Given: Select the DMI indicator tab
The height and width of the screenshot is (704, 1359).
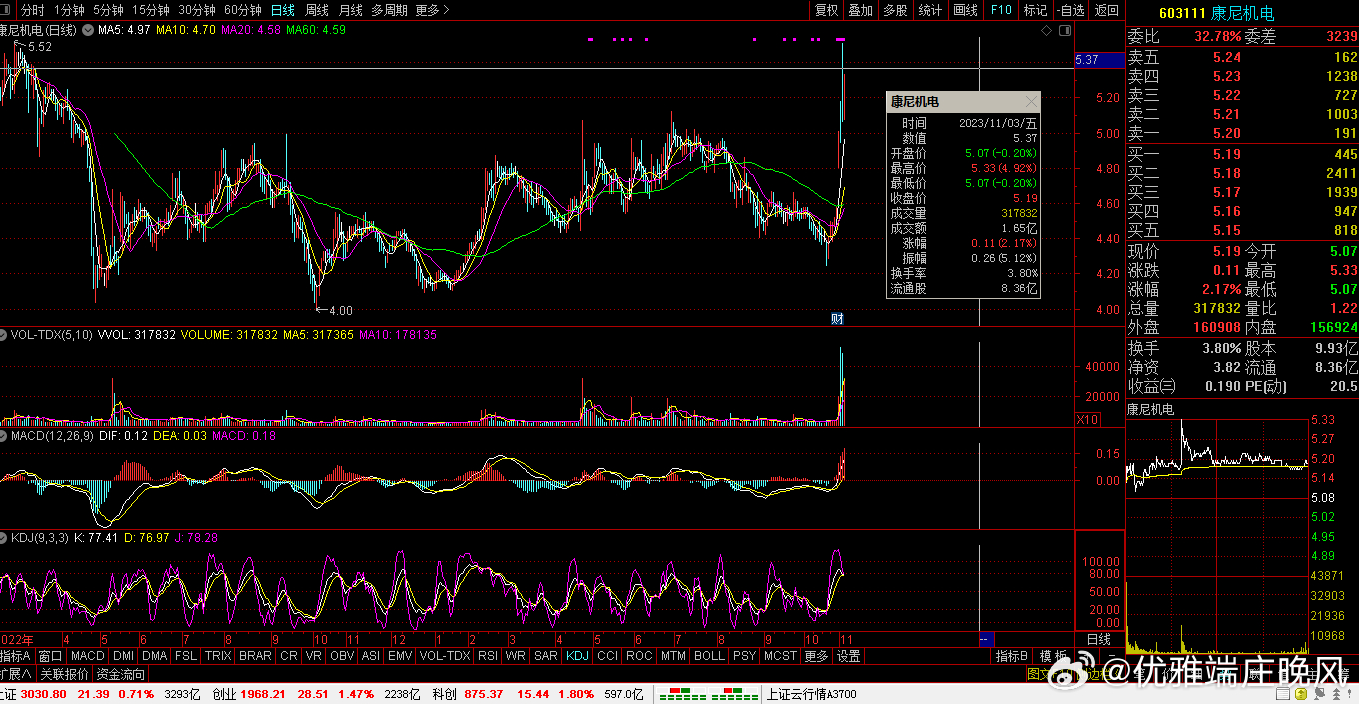Looking at the screenshot, I should [x=123, y=656].
